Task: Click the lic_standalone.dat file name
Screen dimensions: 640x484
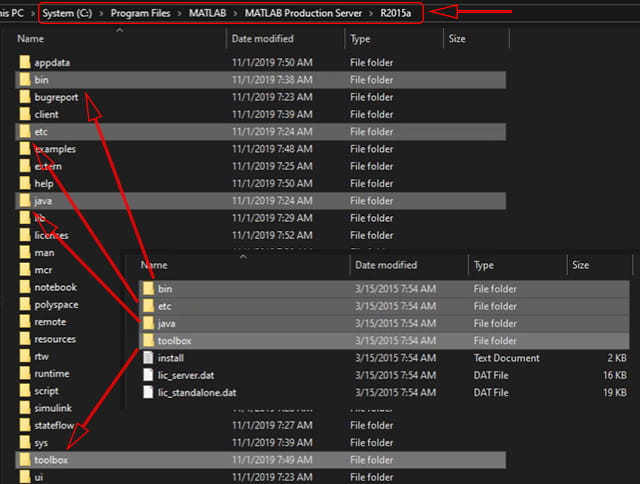Action: (197, 393)
